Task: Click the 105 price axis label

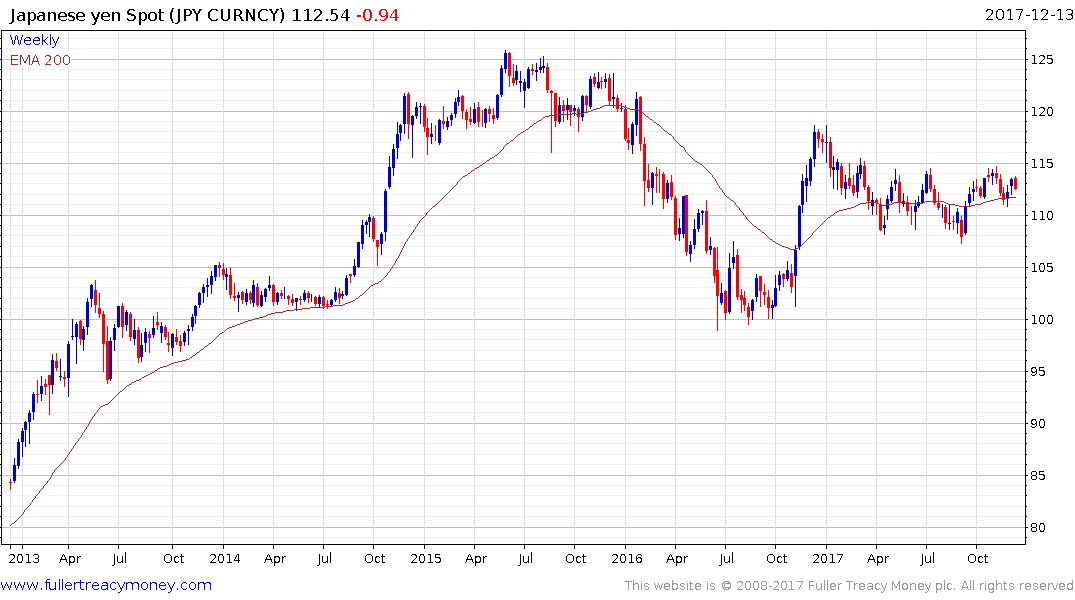Action: point(1042,267)
